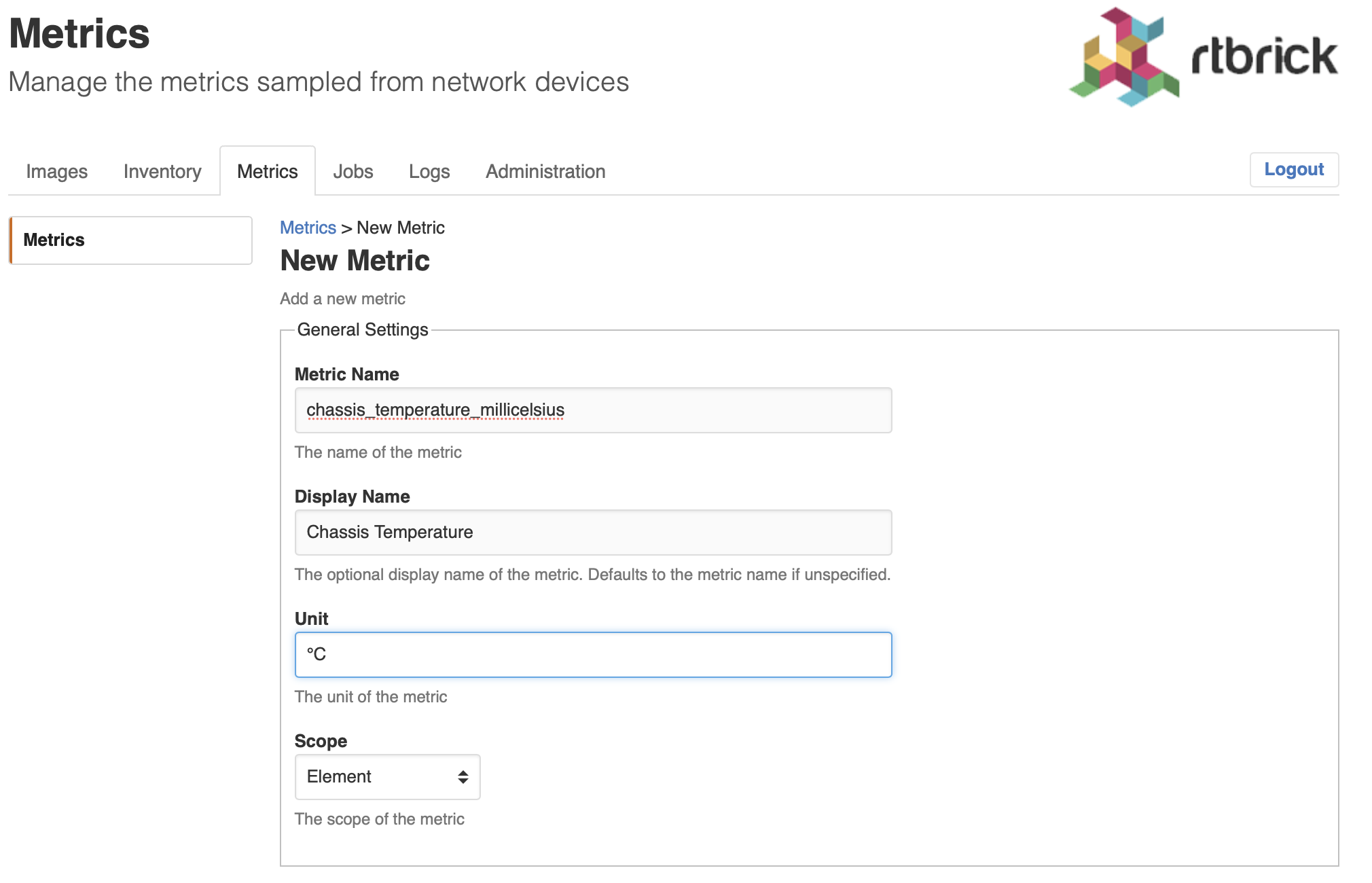Viewport: 1372px width, 883px height.
Task: Click the Jobs tab icon area
Action: [x=353, y=171]
